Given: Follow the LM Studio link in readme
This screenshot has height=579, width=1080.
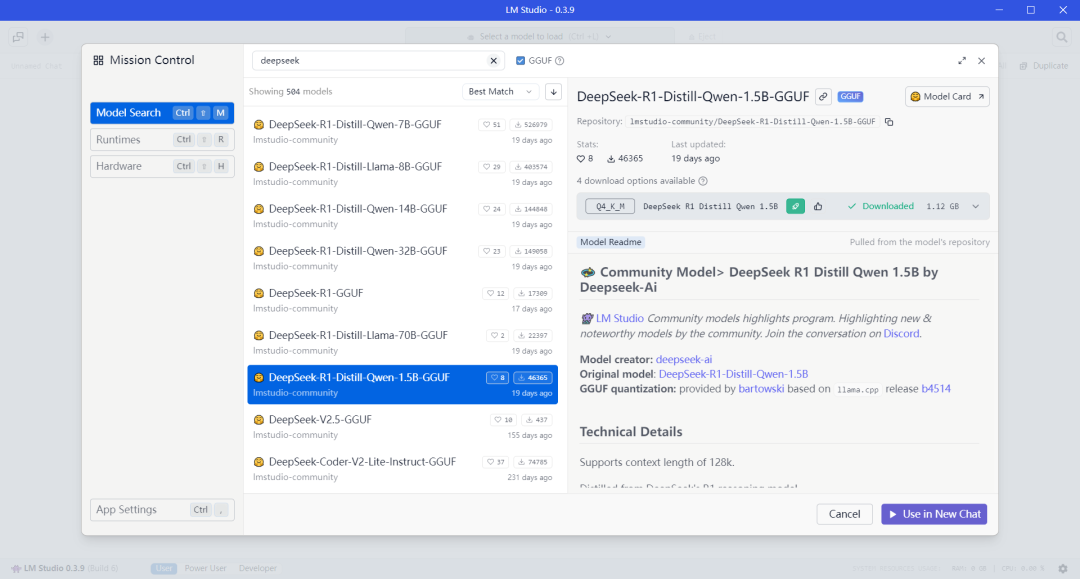Looking at the screenshot, I should (620, 319).
